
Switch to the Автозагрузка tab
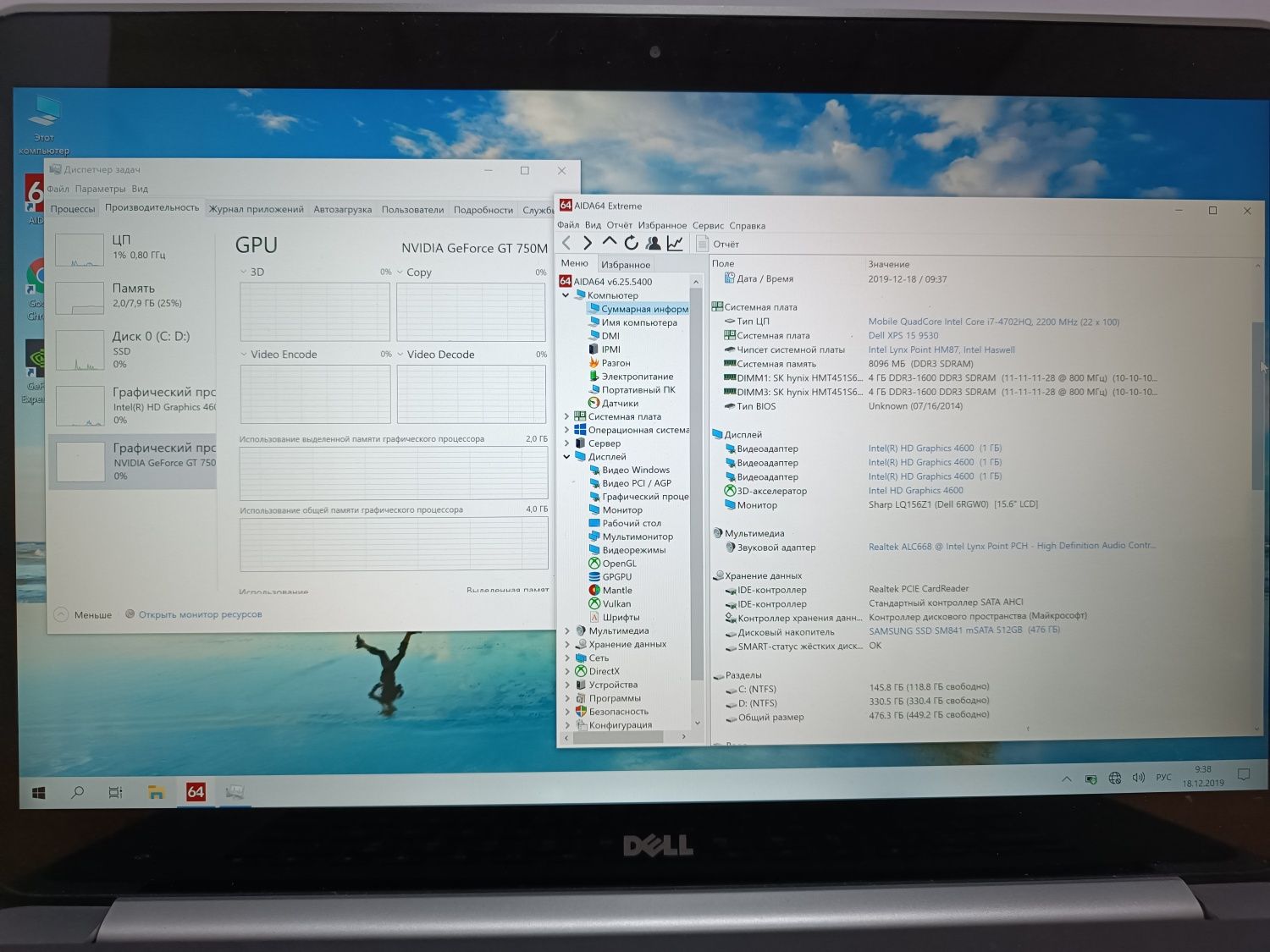click(342, 209)
